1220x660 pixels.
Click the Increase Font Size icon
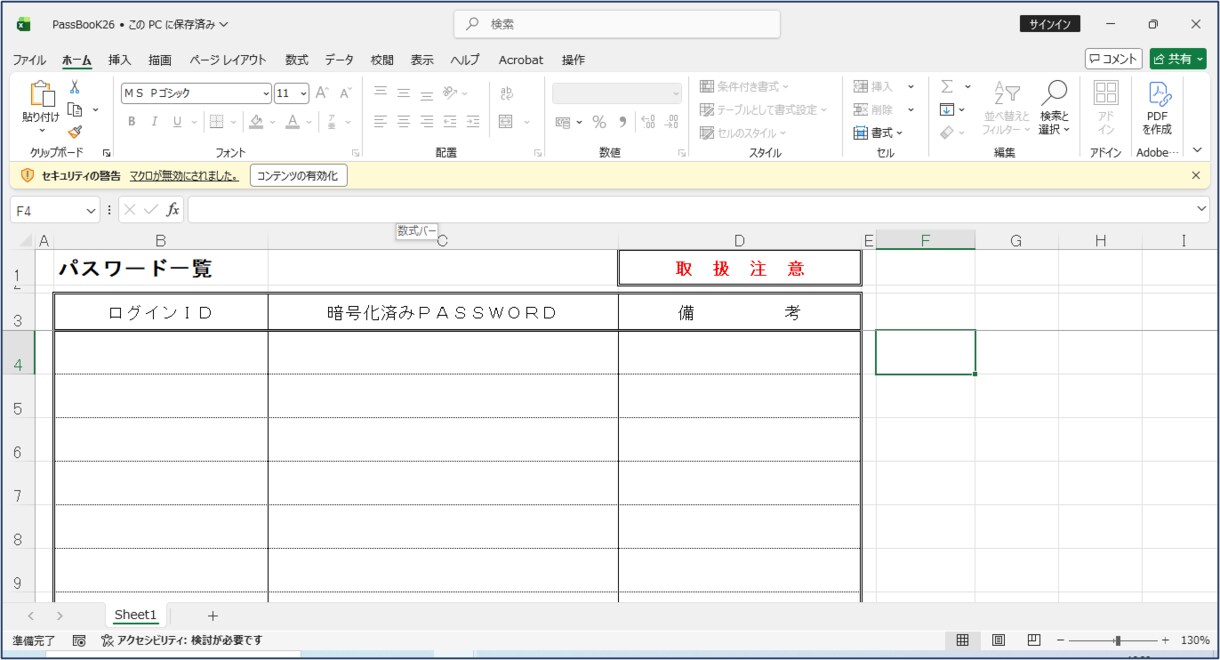tap(322, 93)
